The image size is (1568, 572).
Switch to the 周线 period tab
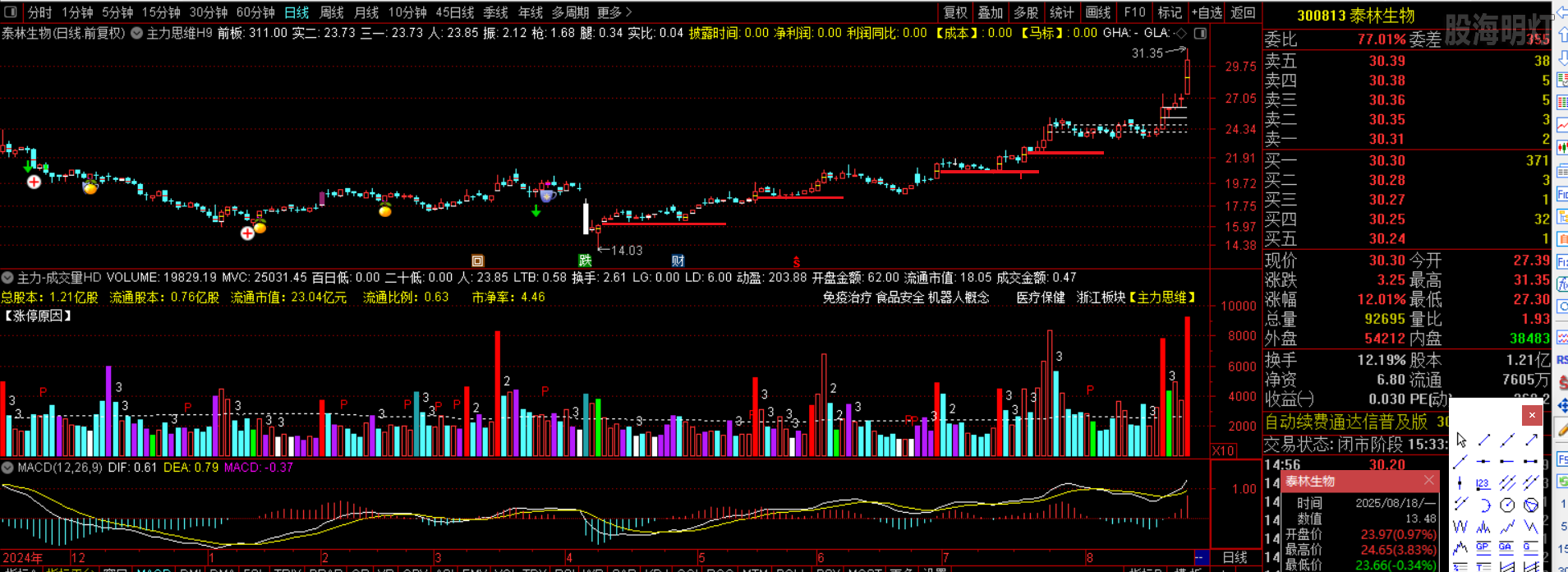pos(331,12)
